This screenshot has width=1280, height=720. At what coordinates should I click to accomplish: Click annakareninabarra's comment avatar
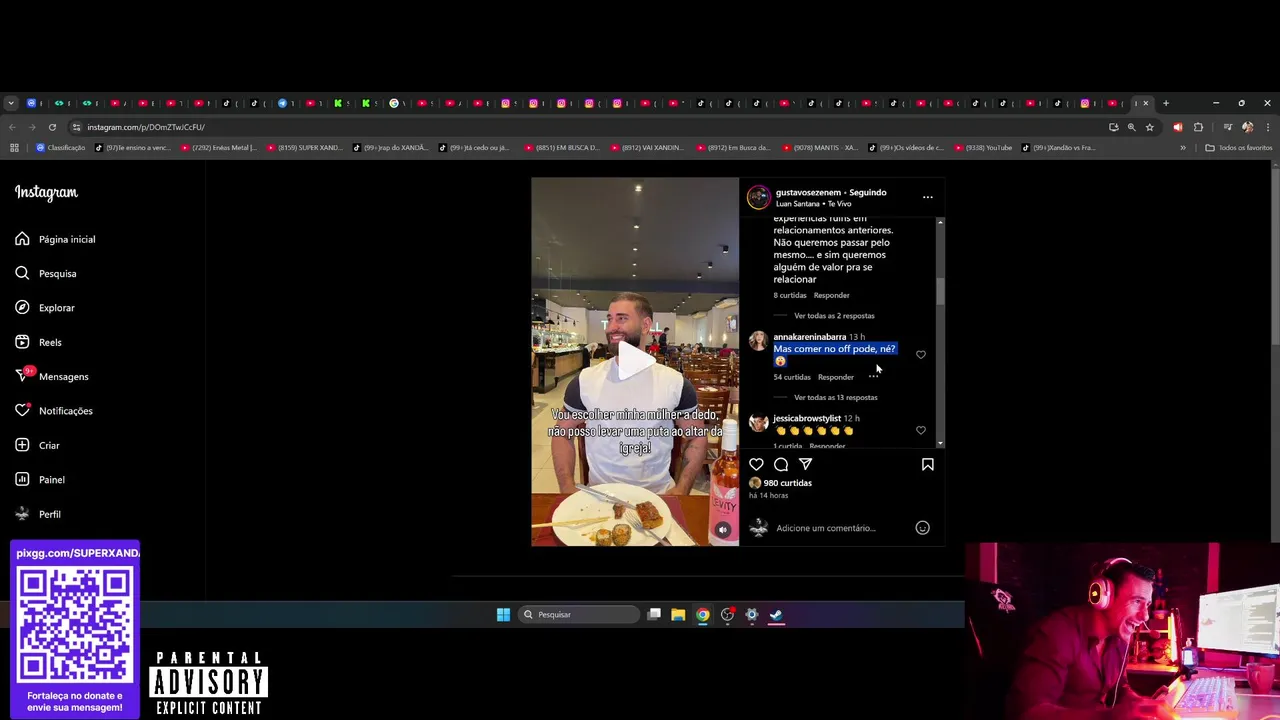(x=759, y=341)
